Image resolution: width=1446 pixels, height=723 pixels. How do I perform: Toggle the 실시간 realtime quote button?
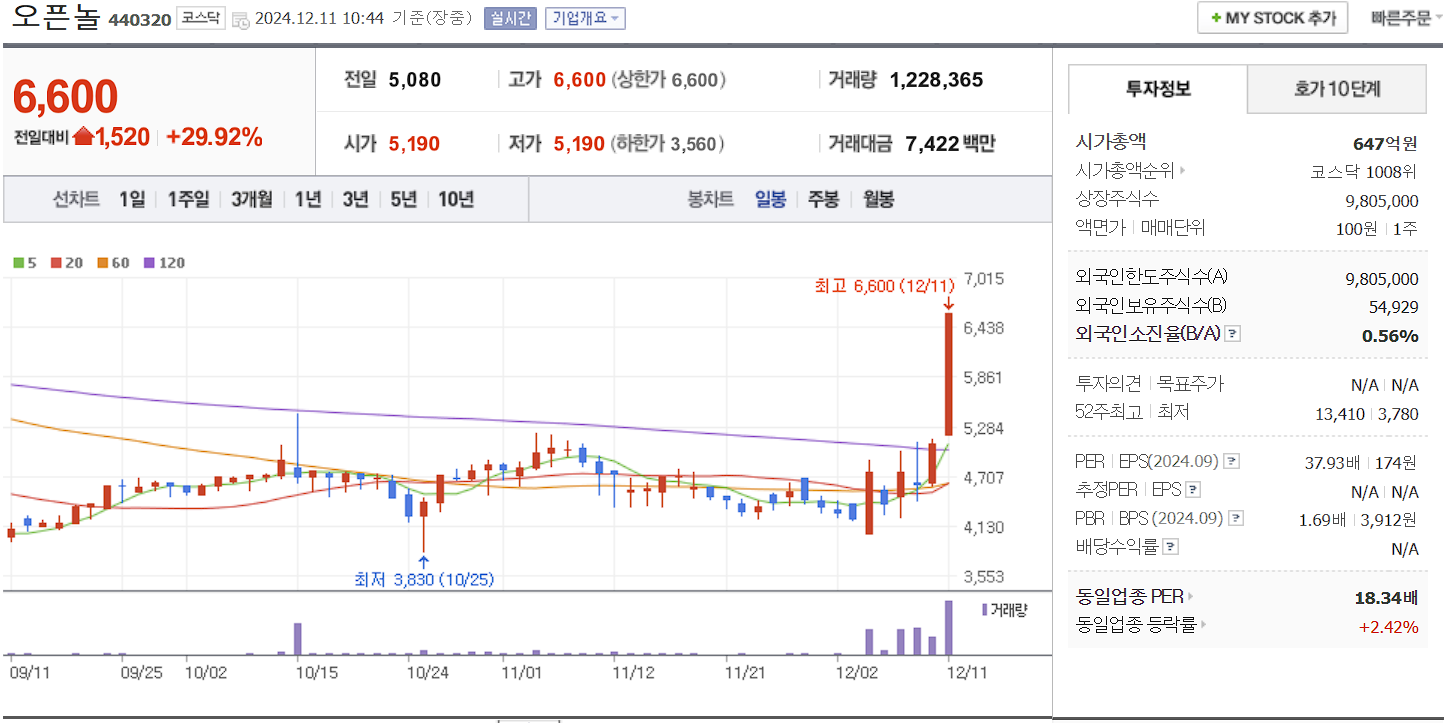[510, 18]
